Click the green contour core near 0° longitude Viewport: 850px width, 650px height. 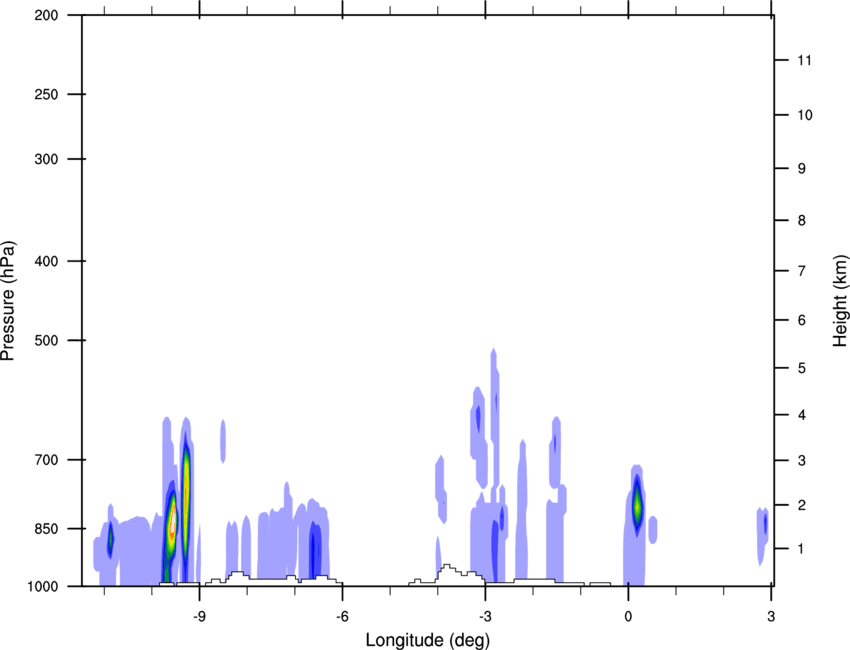click(637, 505)
